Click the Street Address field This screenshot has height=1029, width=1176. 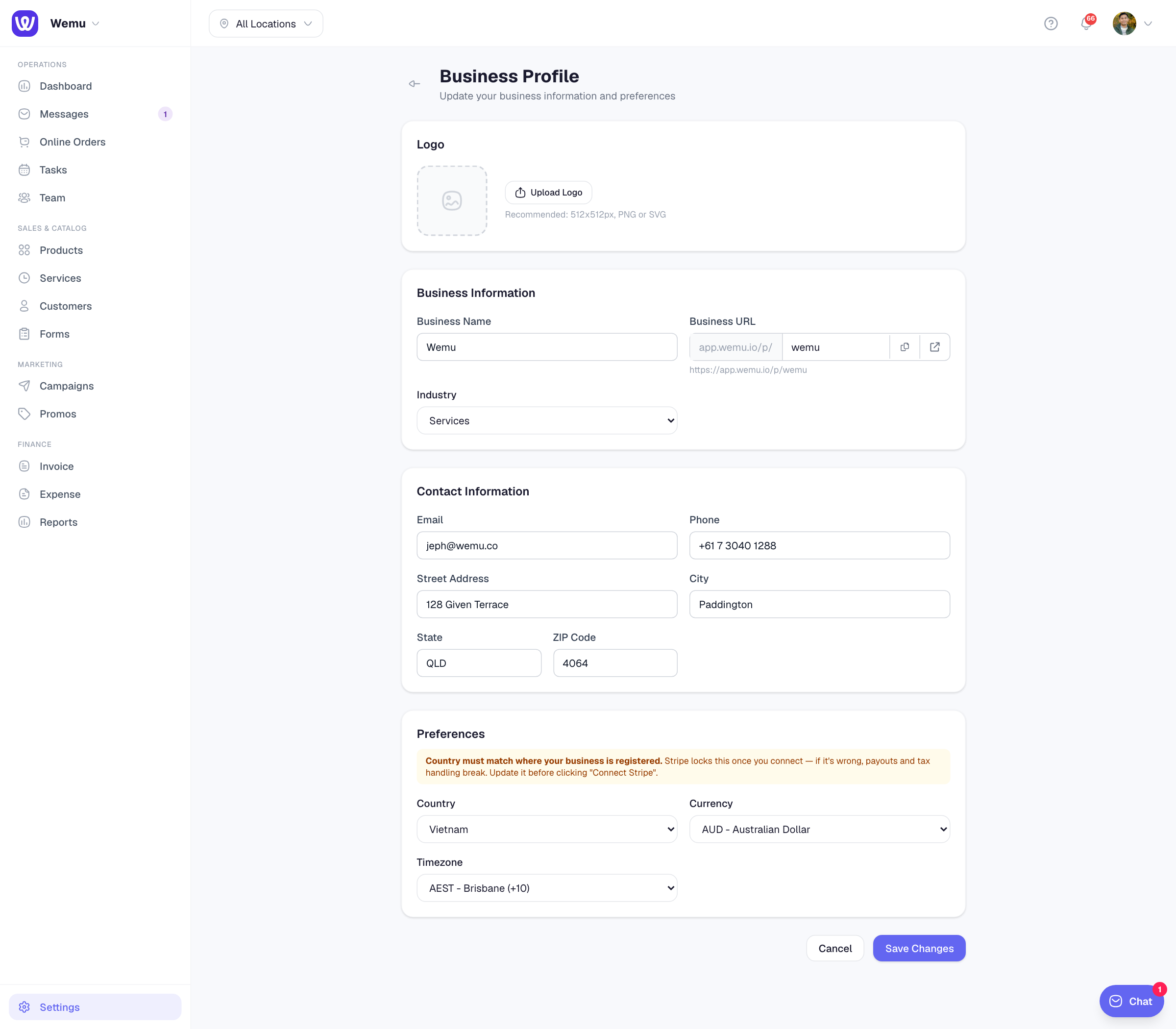[x=547, y=604]
